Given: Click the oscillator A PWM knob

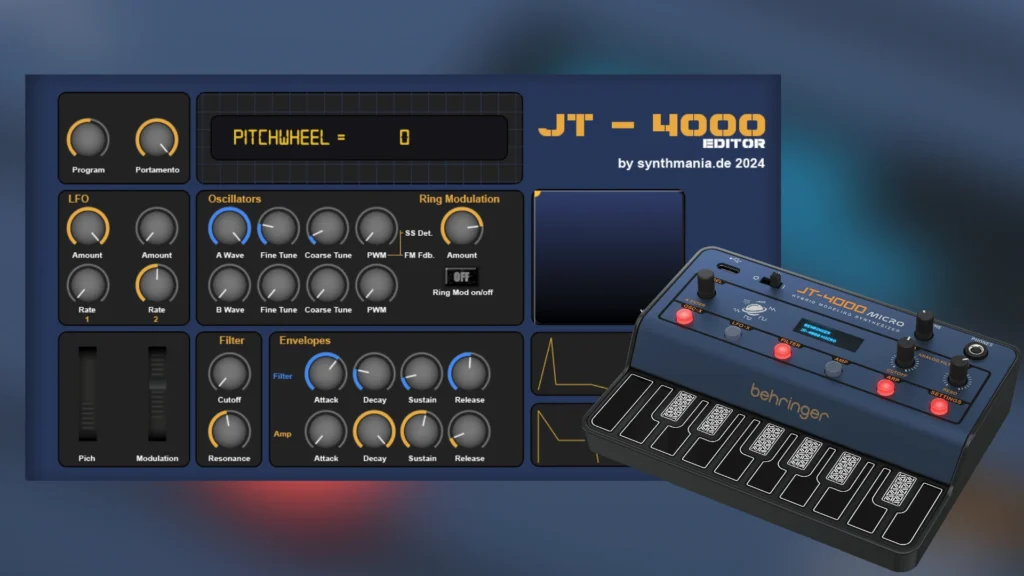Looking at the screenshot, I should (376, 228).
